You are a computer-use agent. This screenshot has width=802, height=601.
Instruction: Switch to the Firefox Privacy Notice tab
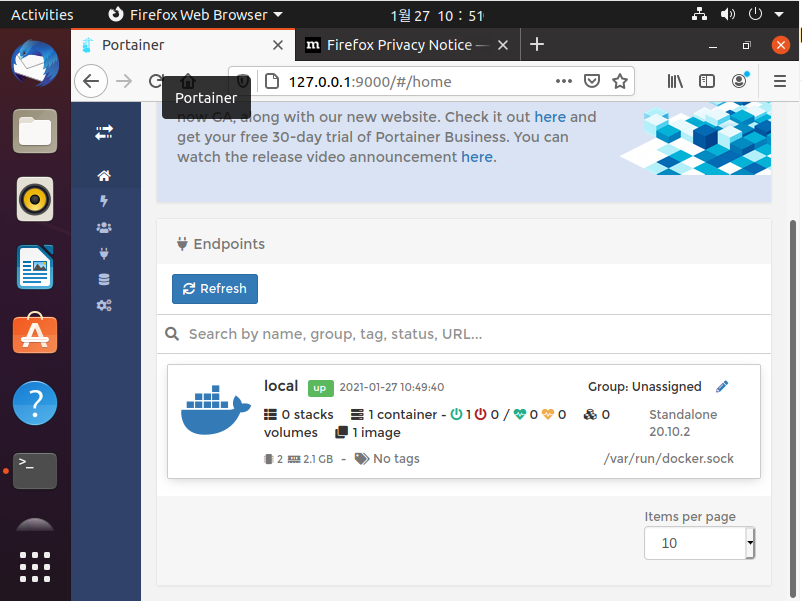pos(399,45)
